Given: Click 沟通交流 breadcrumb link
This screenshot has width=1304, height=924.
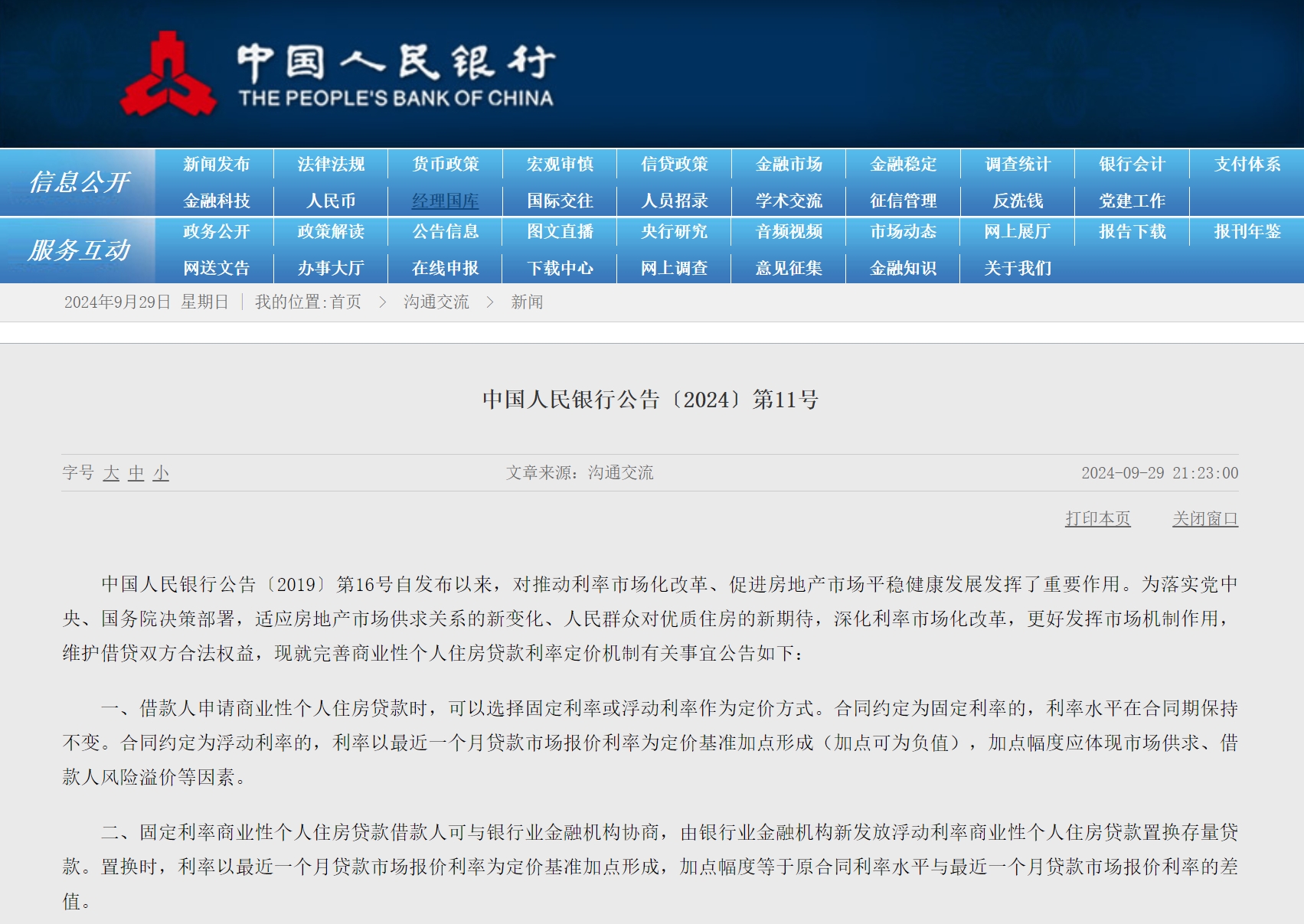Looking at the screenshot, I should (x=436, y=302).
